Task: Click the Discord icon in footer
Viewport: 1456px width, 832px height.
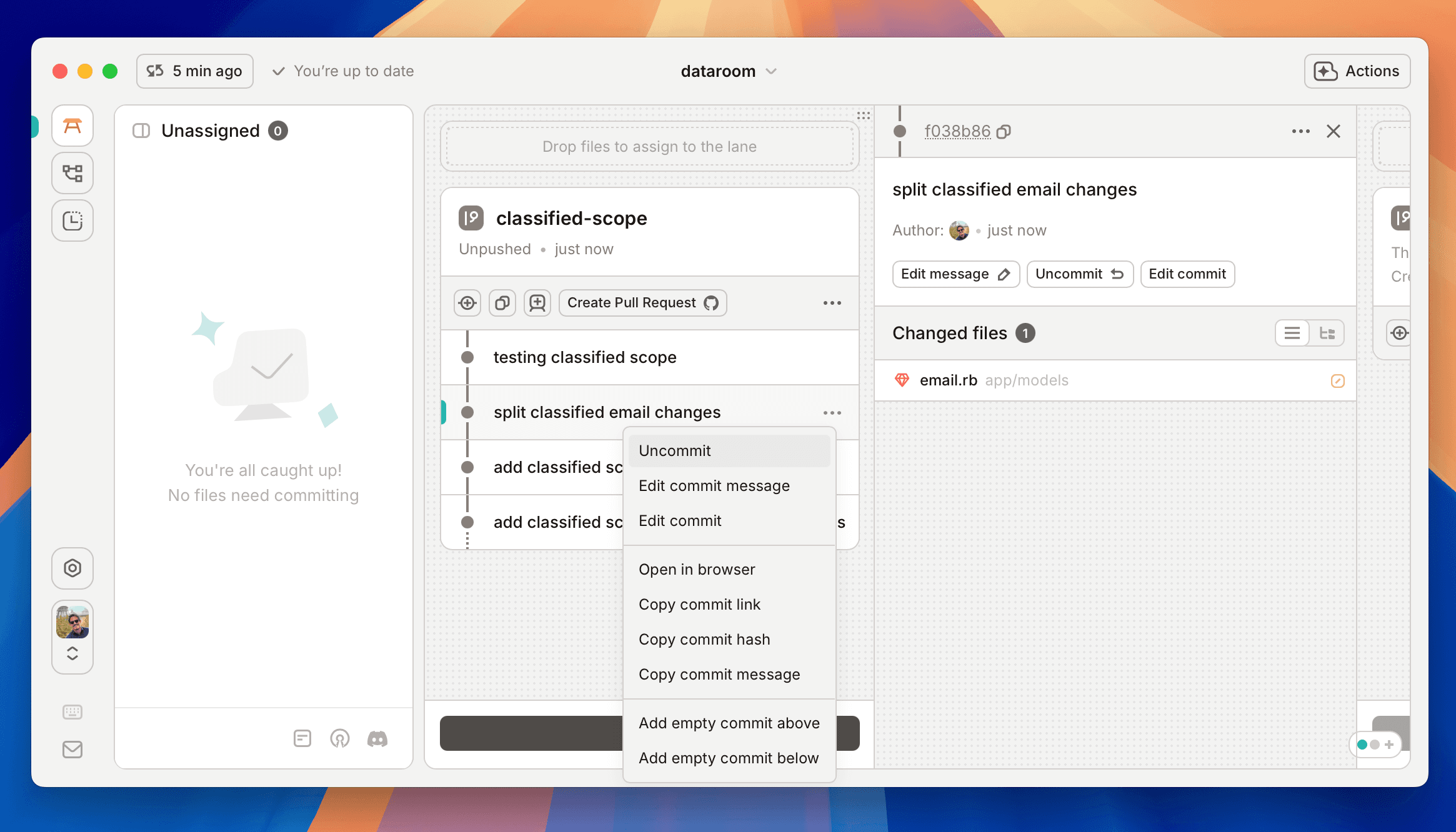Action: (x=377, y=739)
